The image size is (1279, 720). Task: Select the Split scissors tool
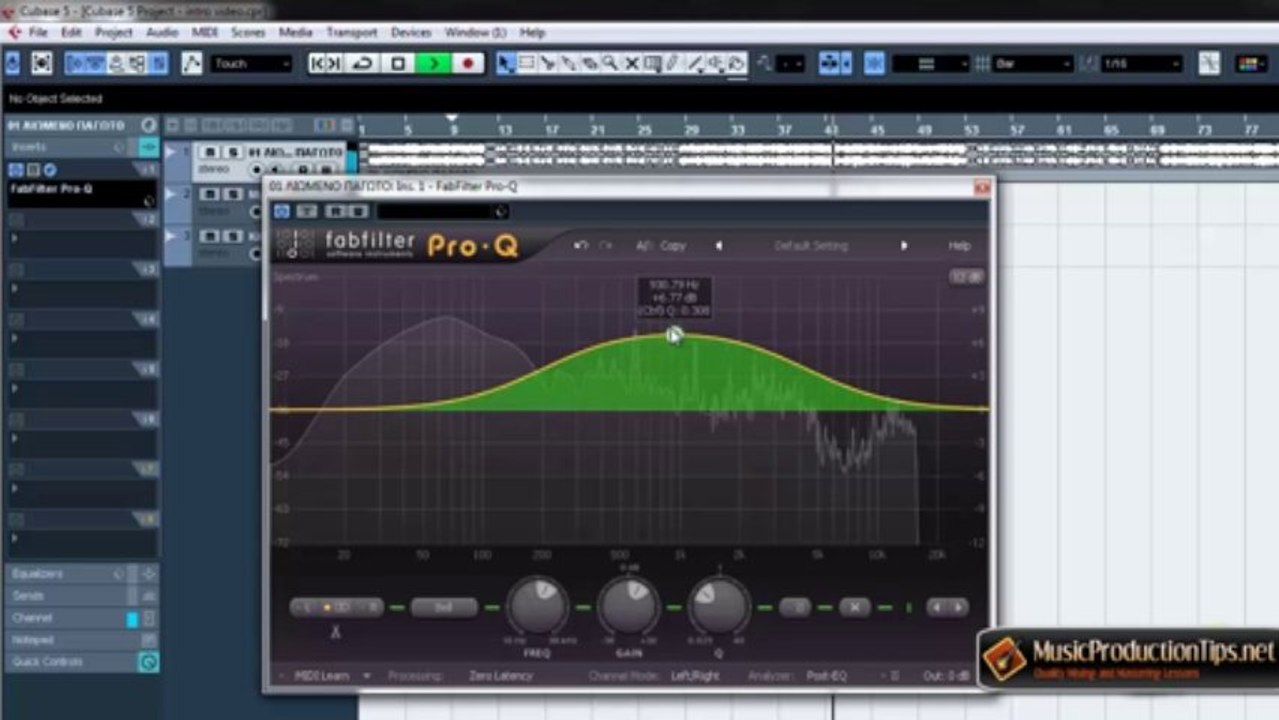click(548, 63)
